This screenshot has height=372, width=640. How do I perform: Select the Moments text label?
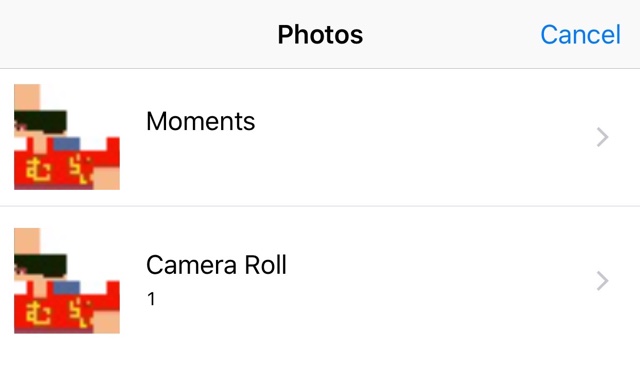click(x=200, y=121)
